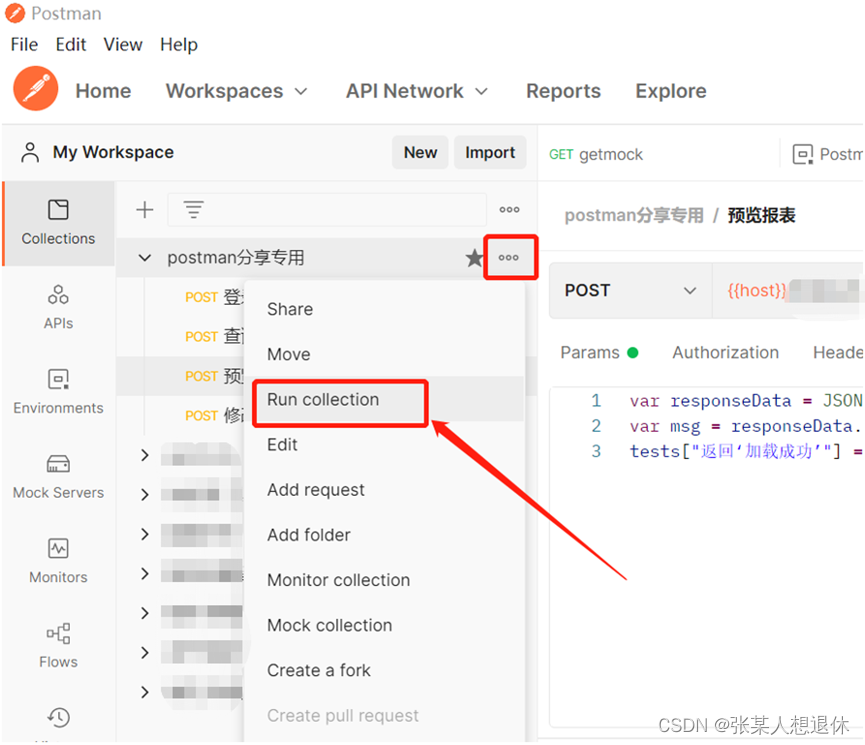This screenshot has width=865, height=745.
Task: Click the postman分享专用 breadcrumb link
Action: [634, 216]
